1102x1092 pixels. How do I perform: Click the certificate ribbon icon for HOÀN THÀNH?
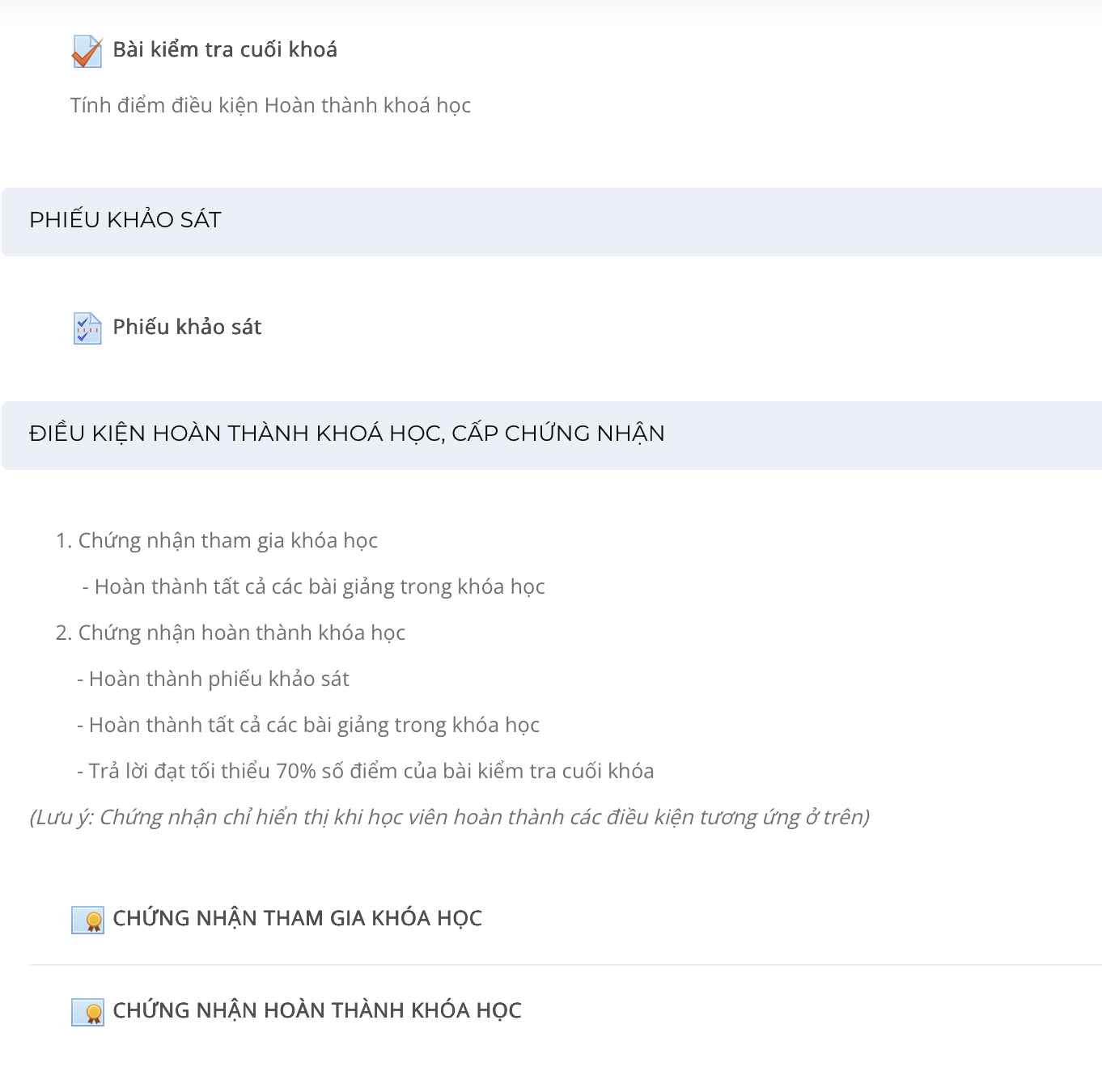pos(87,1012)
